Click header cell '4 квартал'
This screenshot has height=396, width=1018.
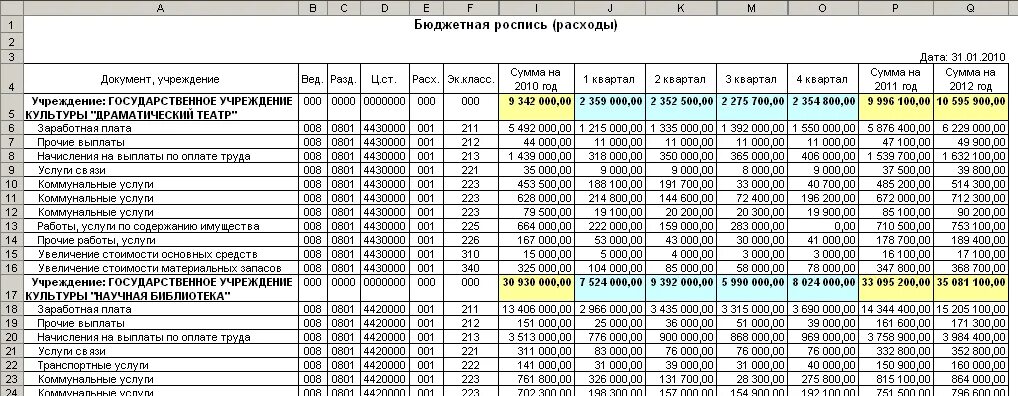(823, 79)
